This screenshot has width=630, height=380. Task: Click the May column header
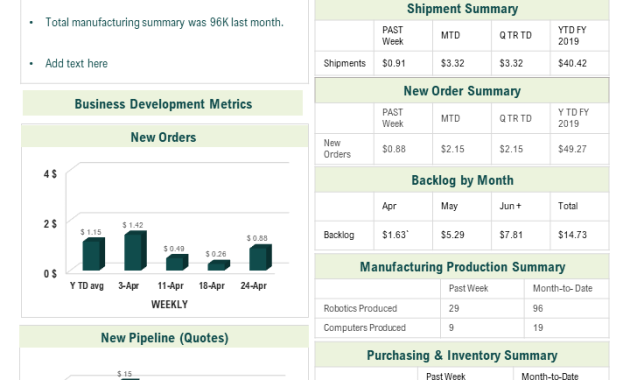[x=449, y=206]
